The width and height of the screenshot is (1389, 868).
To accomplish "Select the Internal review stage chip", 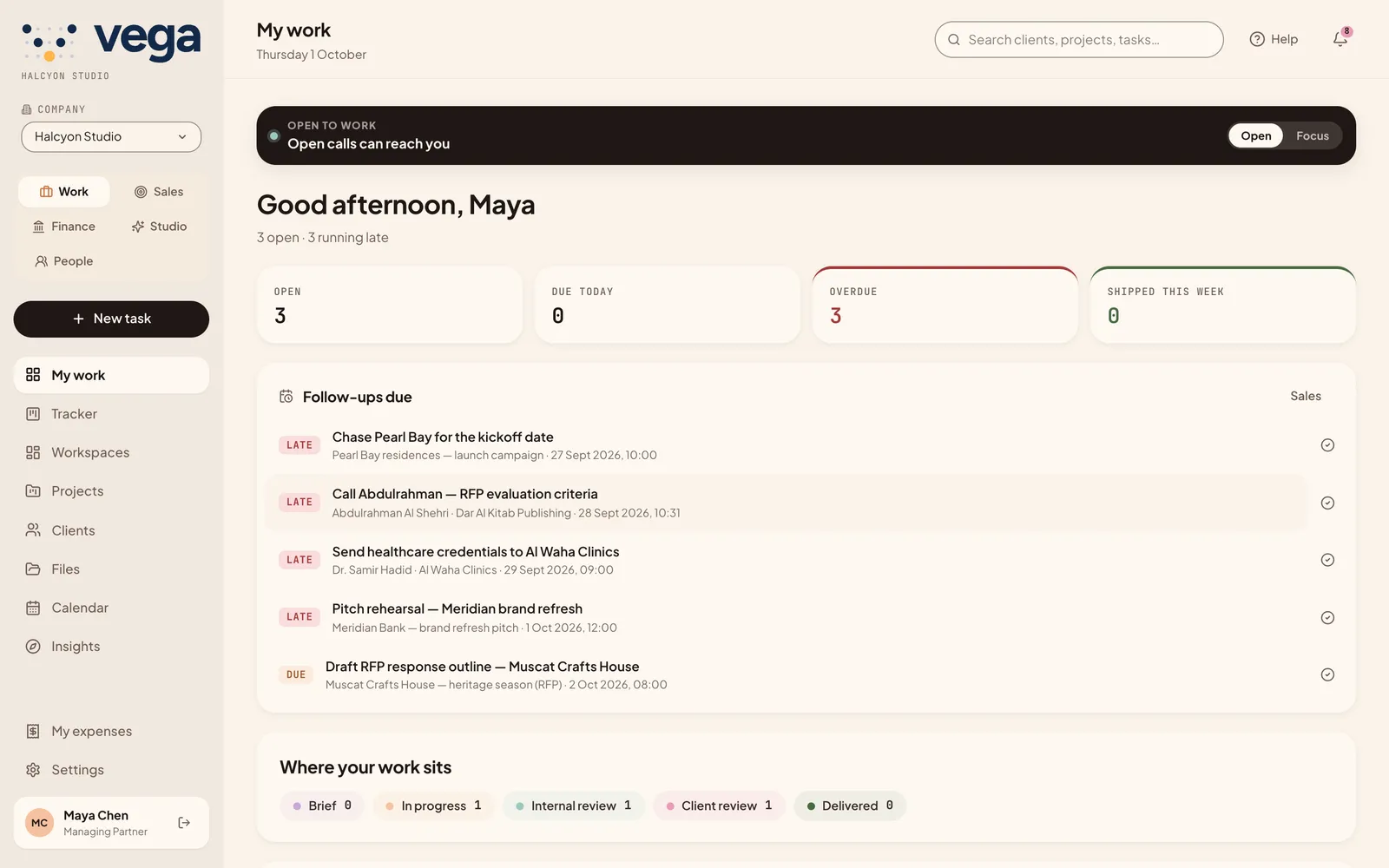I will coord(573,806).
